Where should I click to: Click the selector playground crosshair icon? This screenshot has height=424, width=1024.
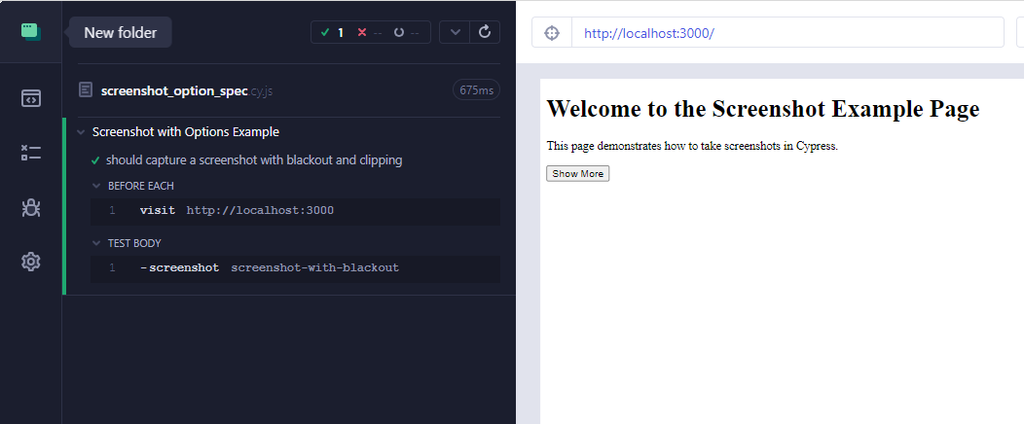(552, 33)
